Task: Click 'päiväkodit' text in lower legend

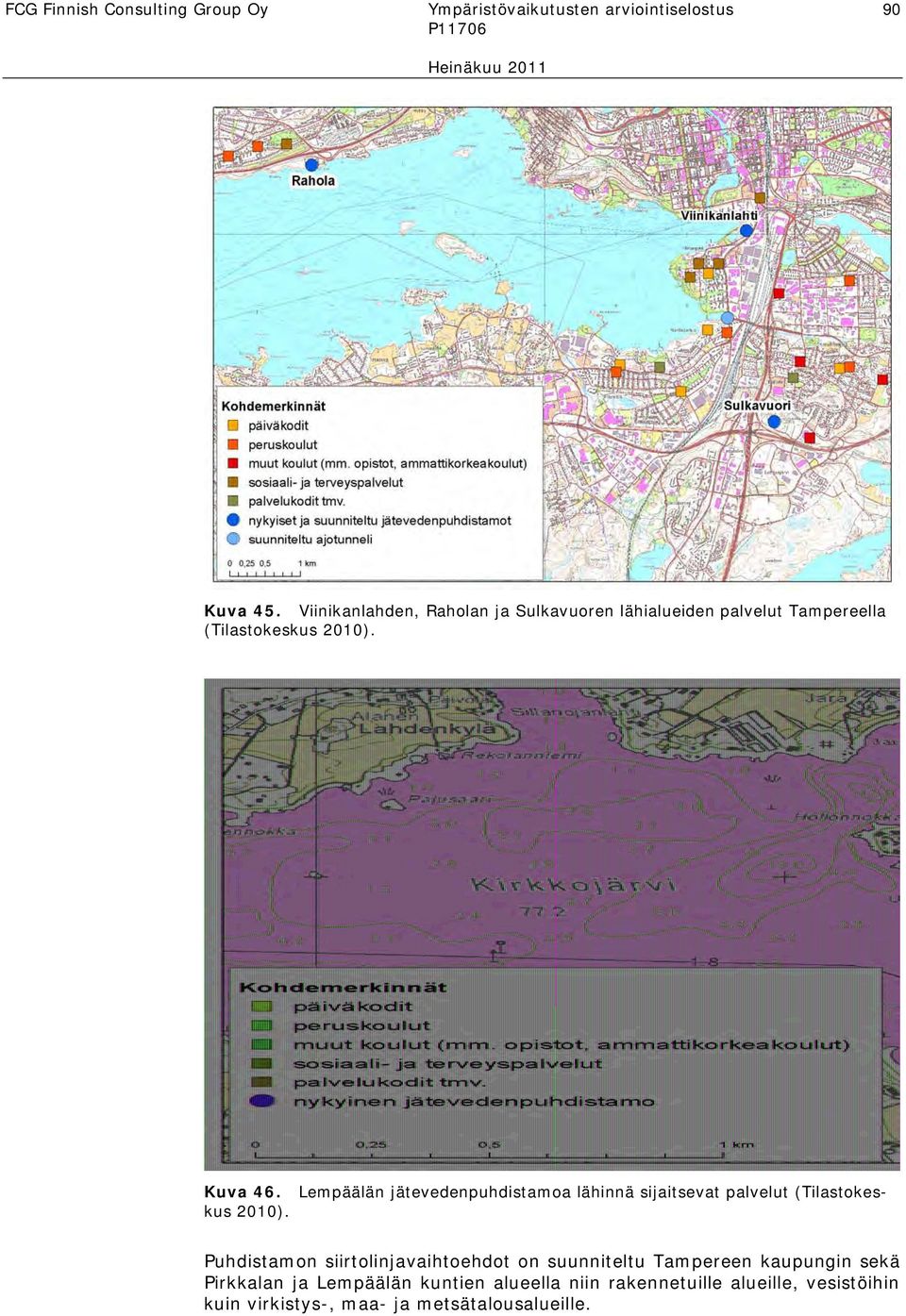Action: point(353,1007)
